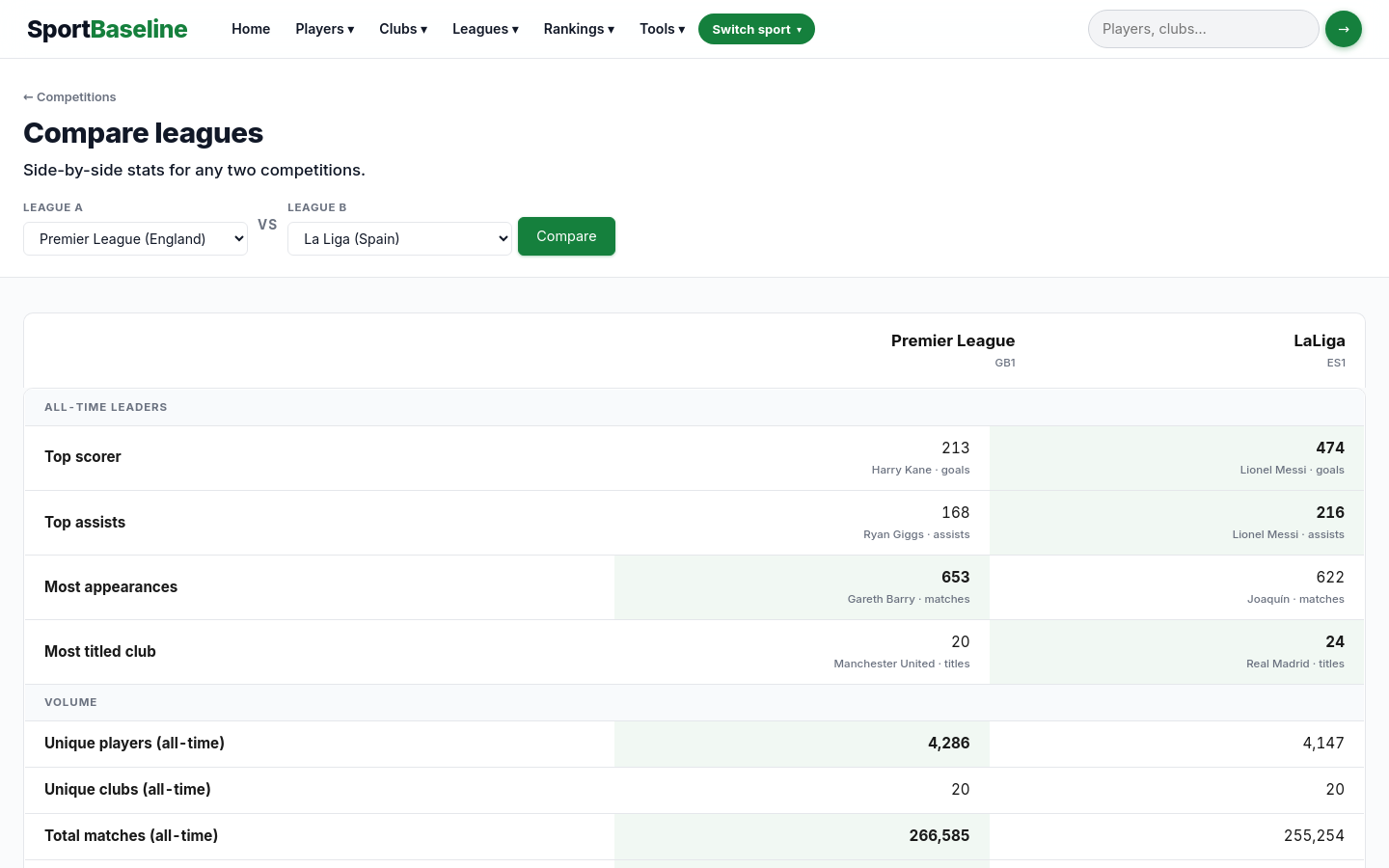Click the 4,147 unique players value

coord(1323,743)
